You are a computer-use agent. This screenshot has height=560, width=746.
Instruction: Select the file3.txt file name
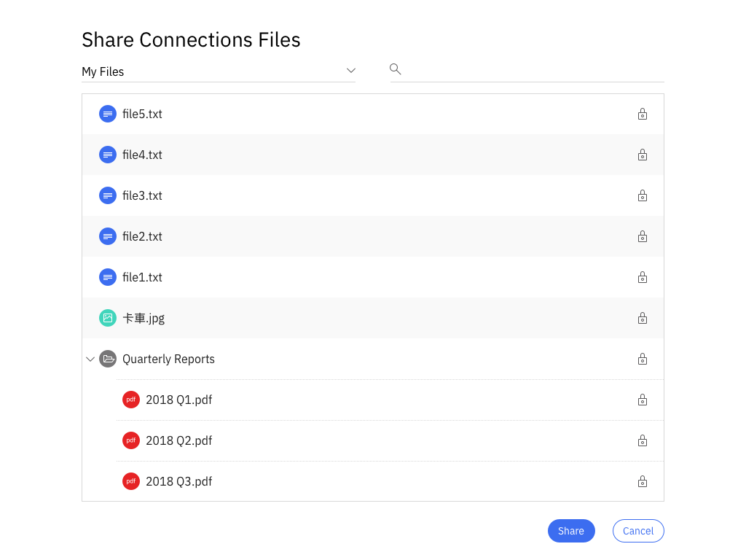[x=142, y=196]
